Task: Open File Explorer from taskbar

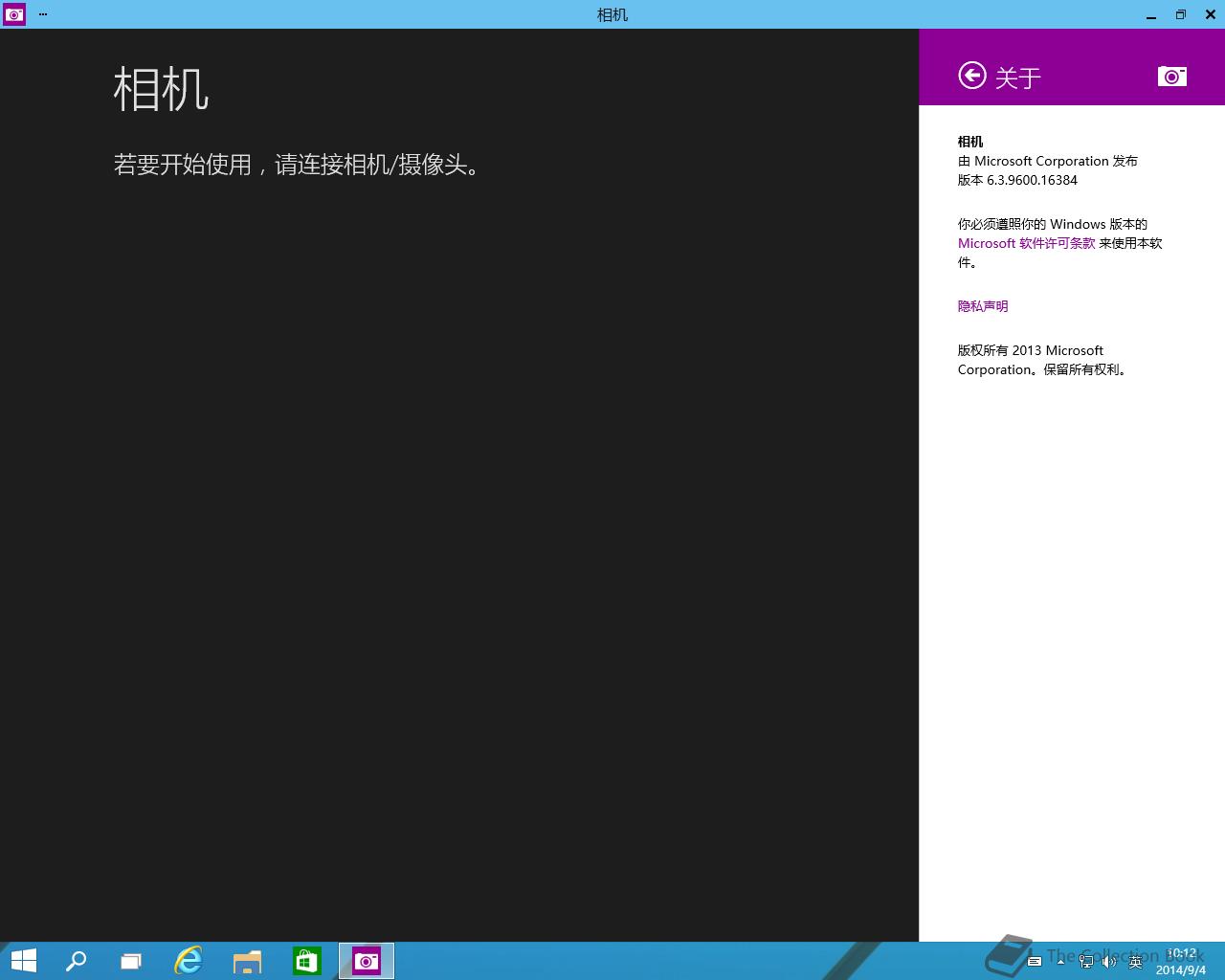Action: pos(247,961)
